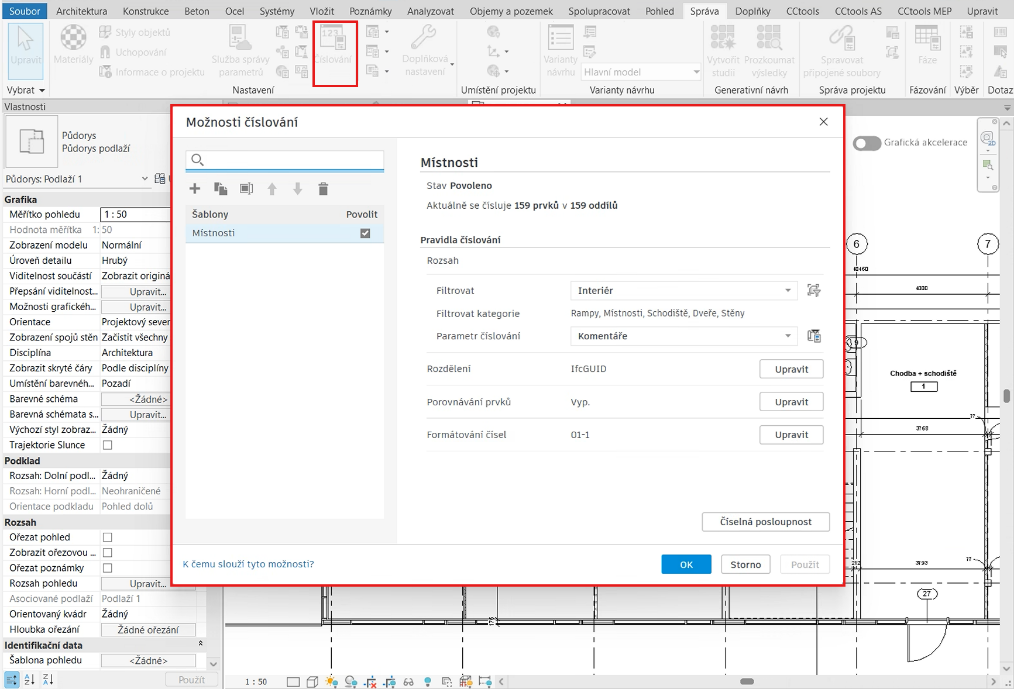Click the sun path icon in view bar
Image resolution: width=1014 pixels, height=689 pixels.
tap(333, 682)
